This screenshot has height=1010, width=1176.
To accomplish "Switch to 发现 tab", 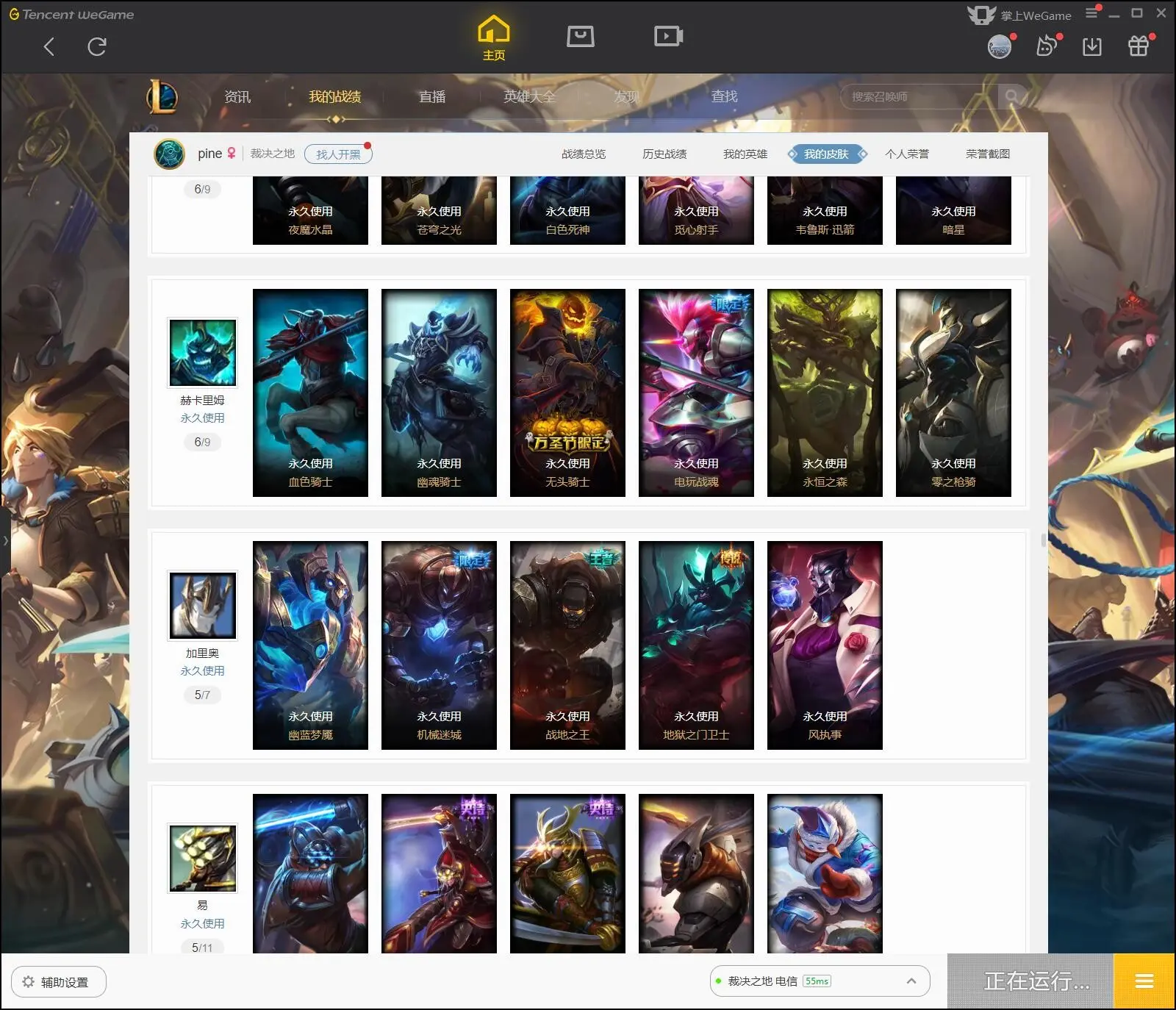I will [627, 97].
